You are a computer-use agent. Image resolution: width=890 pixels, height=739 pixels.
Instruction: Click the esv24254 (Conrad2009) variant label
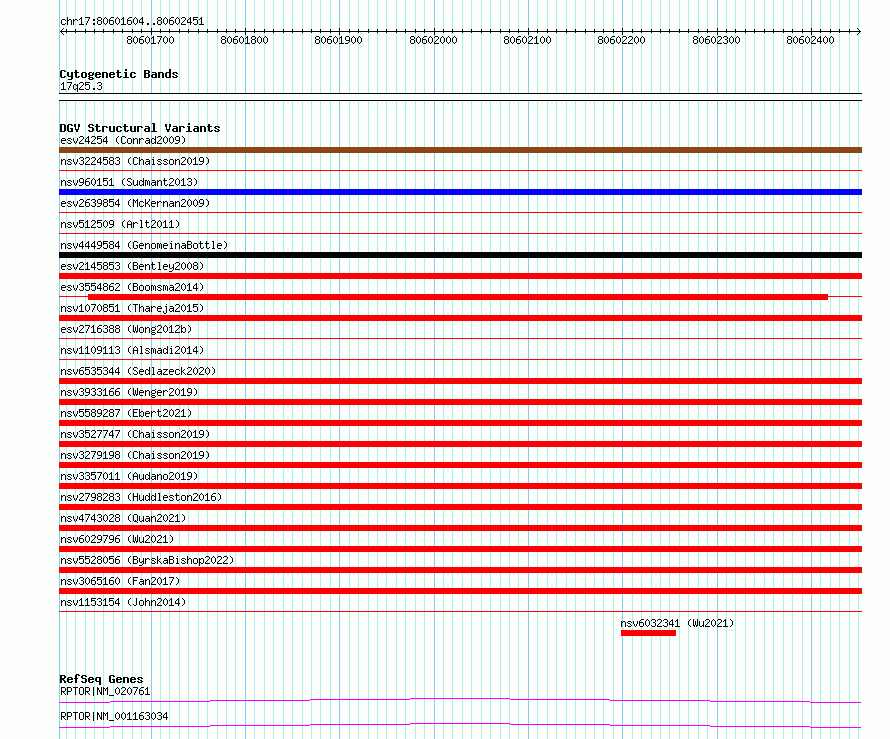123,140
